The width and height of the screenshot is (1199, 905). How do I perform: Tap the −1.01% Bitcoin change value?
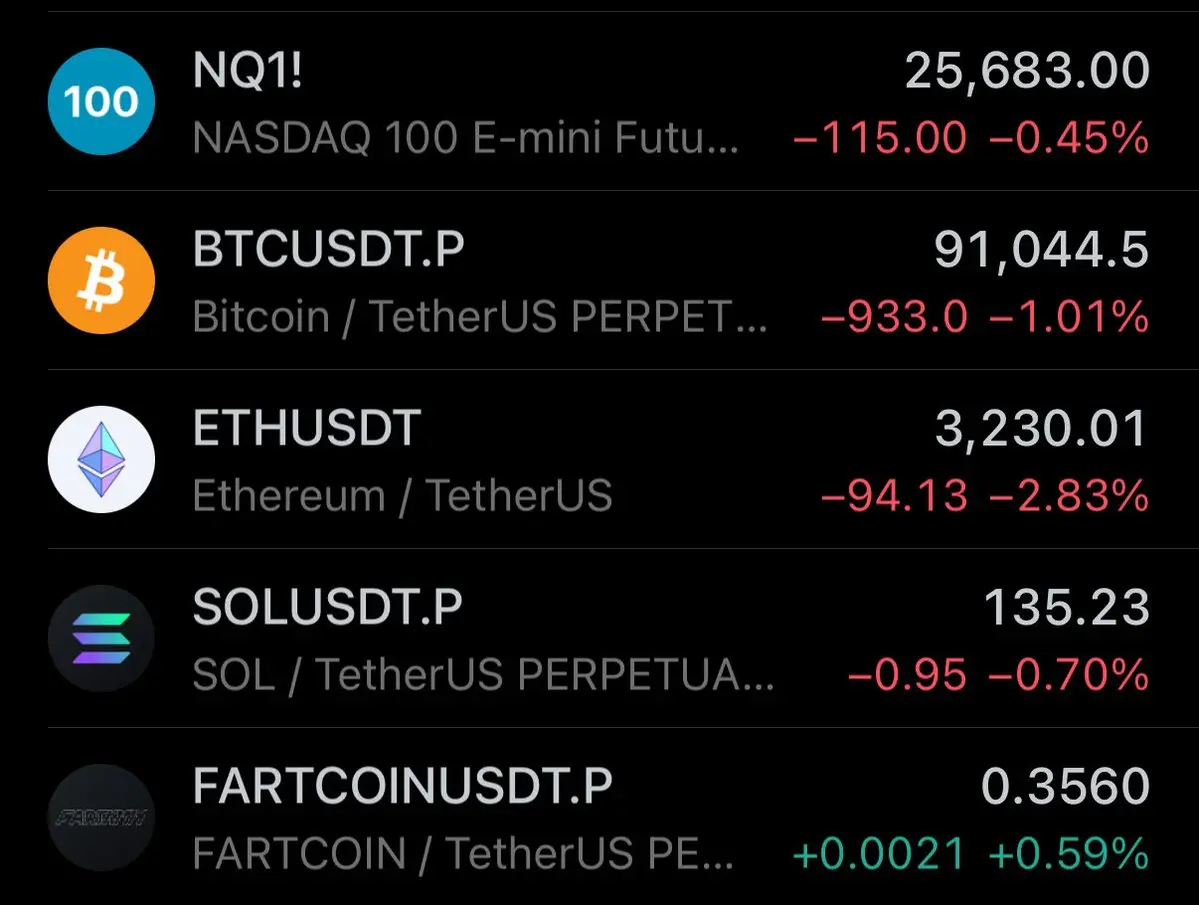[x=1069, y=317]
